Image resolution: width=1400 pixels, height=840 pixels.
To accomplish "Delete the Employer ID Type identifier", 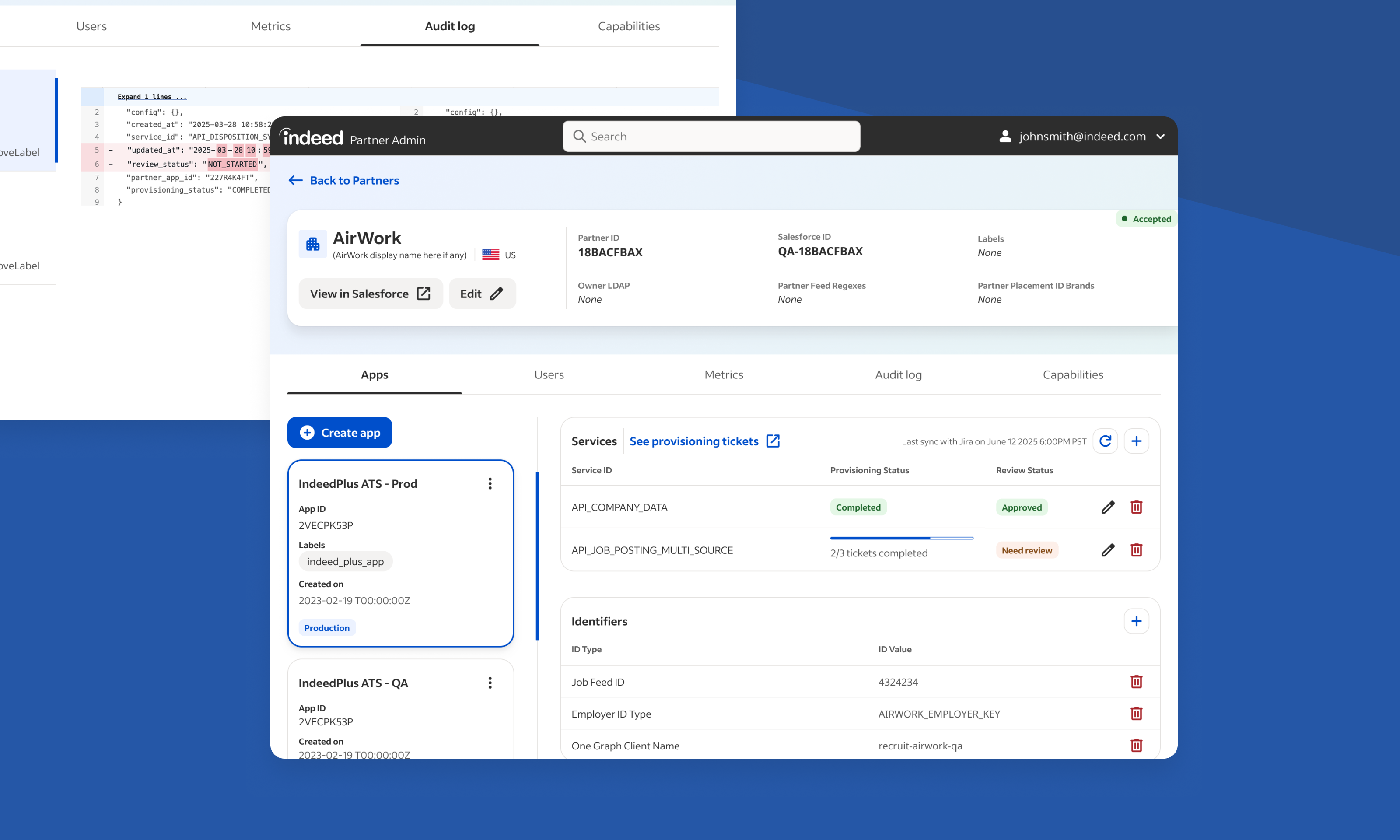I will (x=1136, y=713).
